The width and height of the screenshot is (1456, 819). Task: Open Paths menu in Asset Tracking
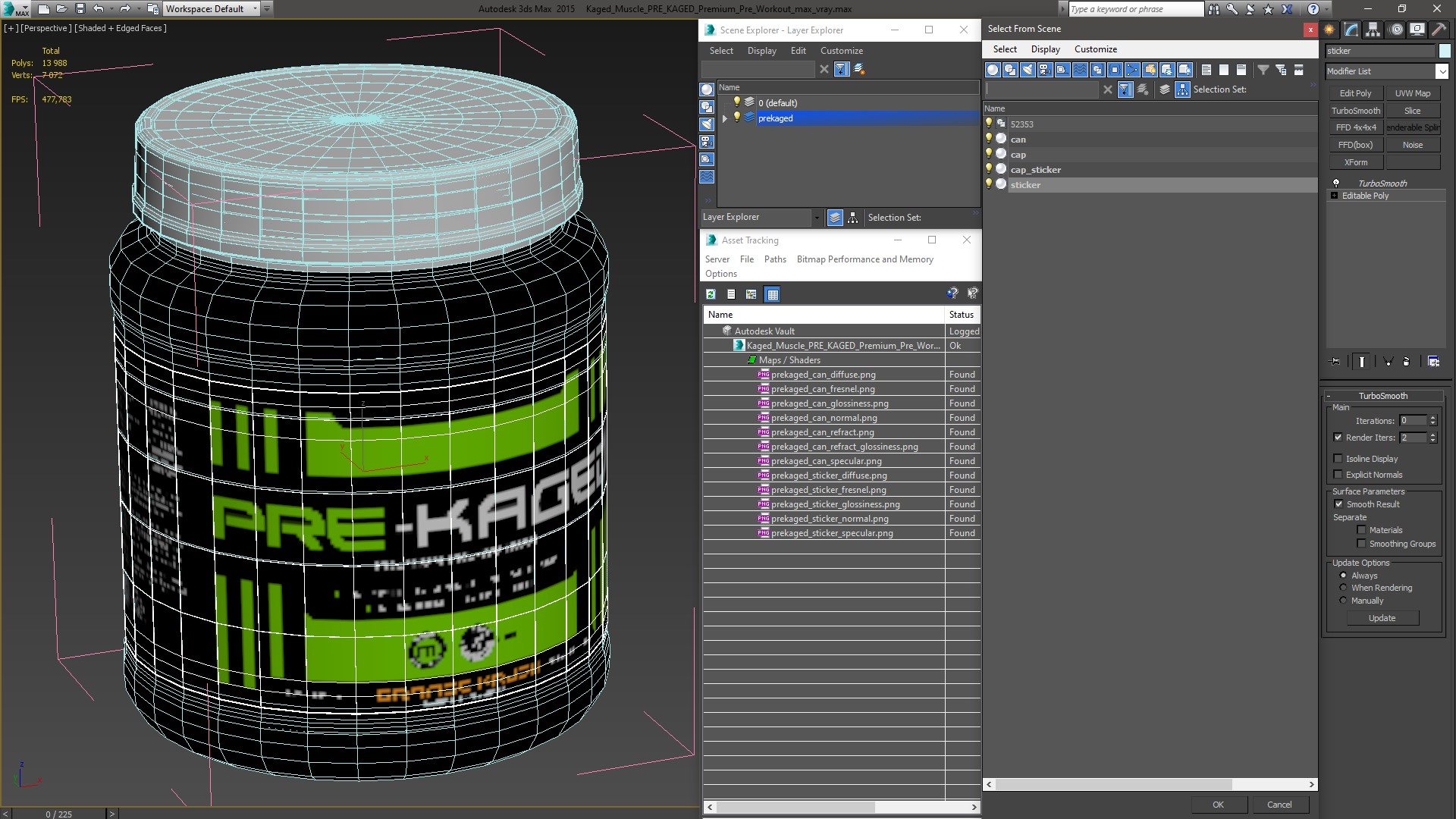pos(775,259)
